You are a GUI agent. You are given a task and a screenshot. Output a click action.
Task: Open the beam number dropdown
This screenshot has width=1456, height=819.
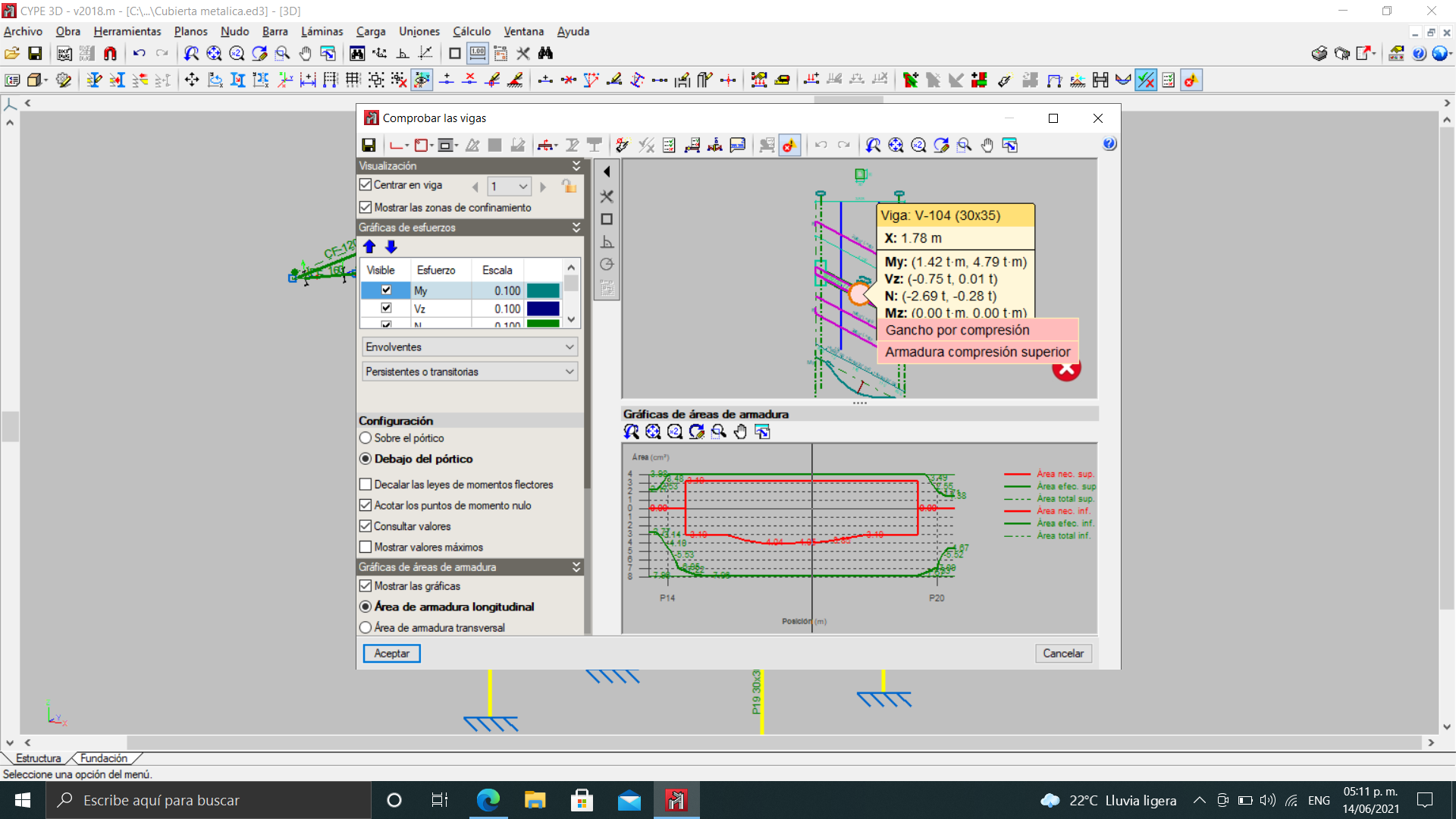tap(509, 187)
